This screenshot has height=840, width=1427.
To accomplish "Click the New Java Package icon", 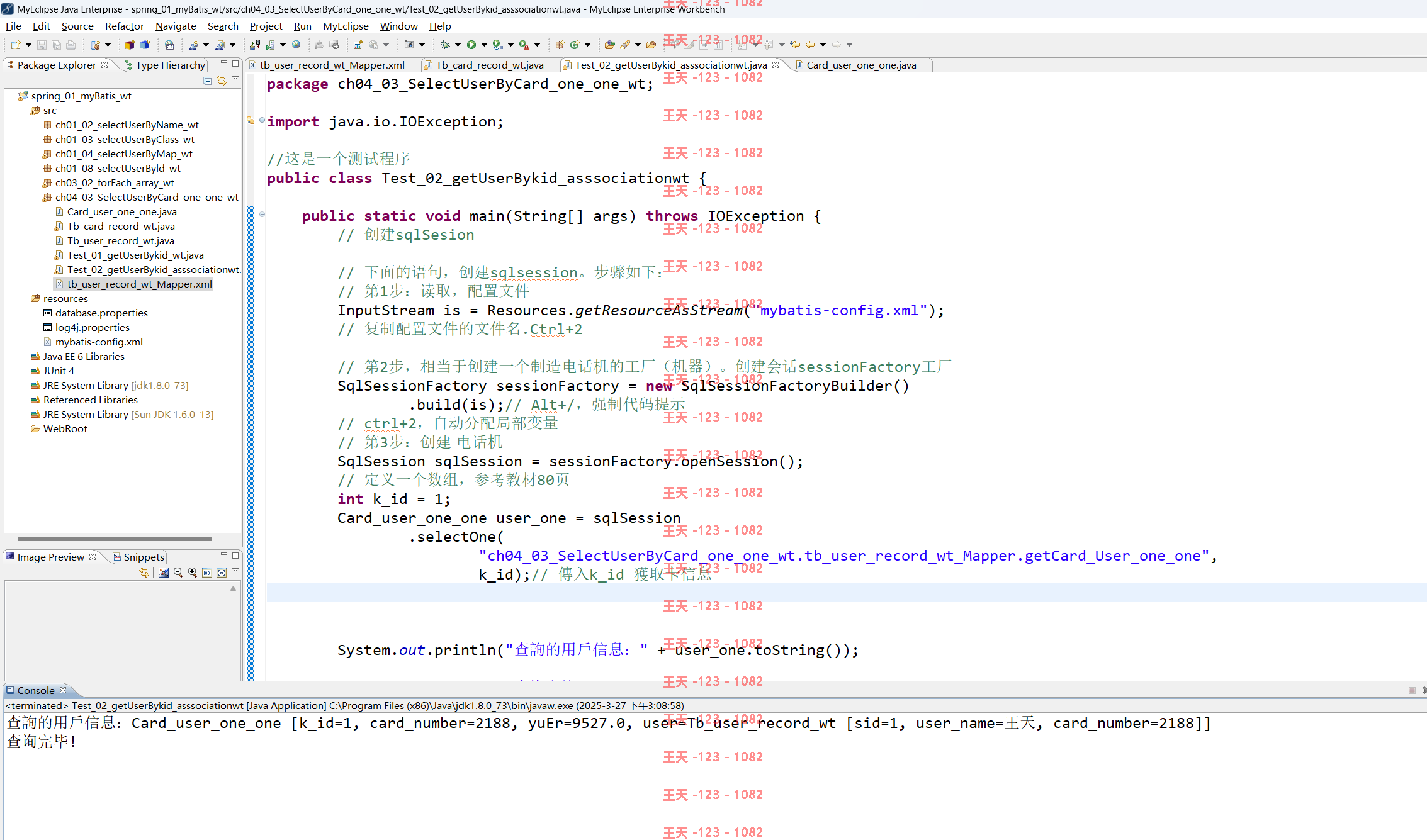I will 559,45.
